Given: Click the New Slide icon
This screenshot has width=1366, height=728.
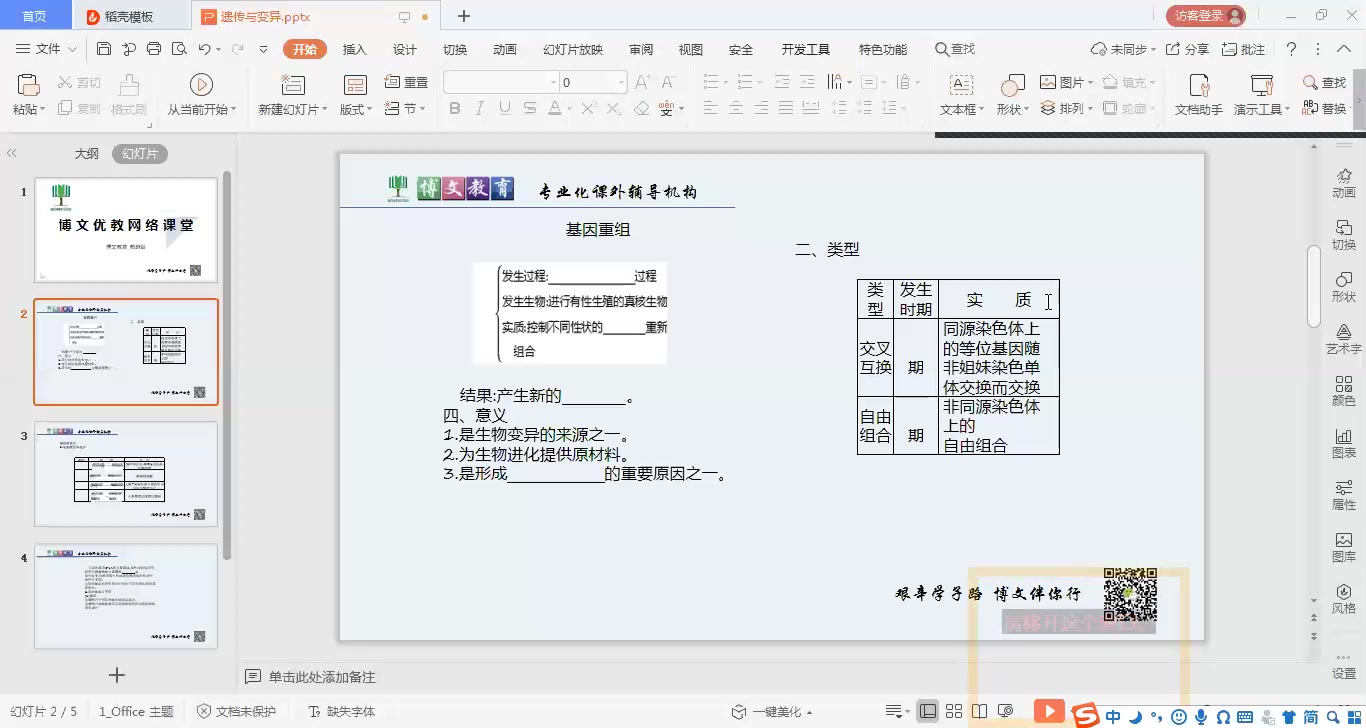Looking at the screenshot, I should (292, 86).
